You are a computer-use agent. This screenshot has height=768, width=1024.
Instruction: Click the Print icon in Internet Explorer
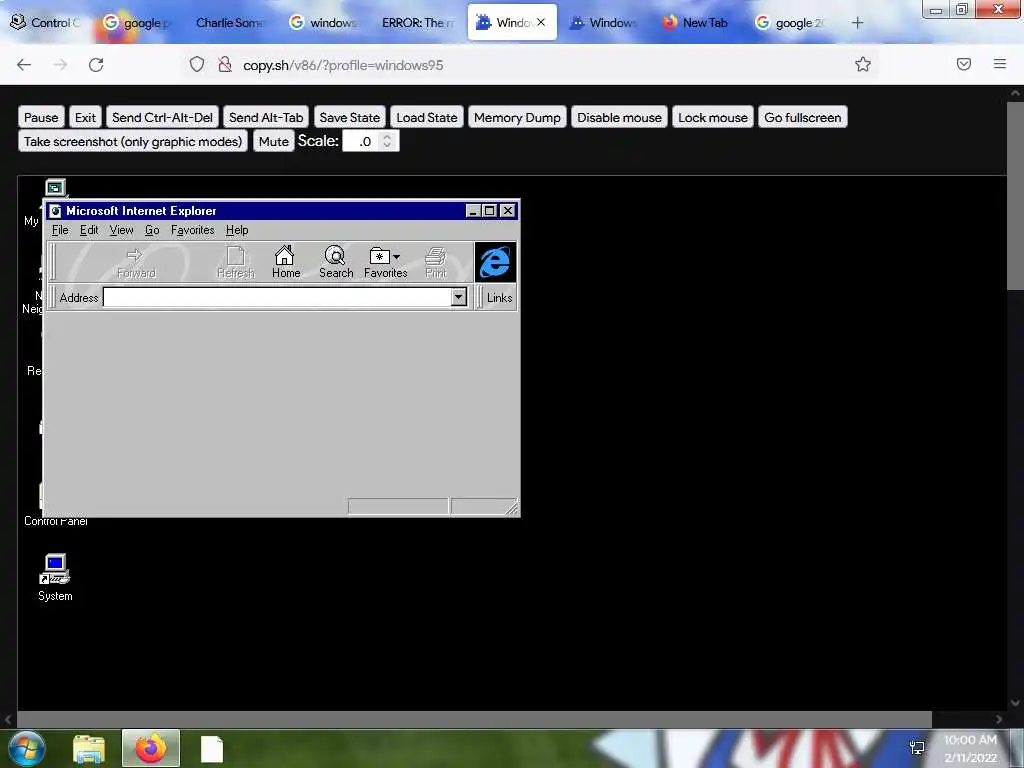tap(436, 262)
